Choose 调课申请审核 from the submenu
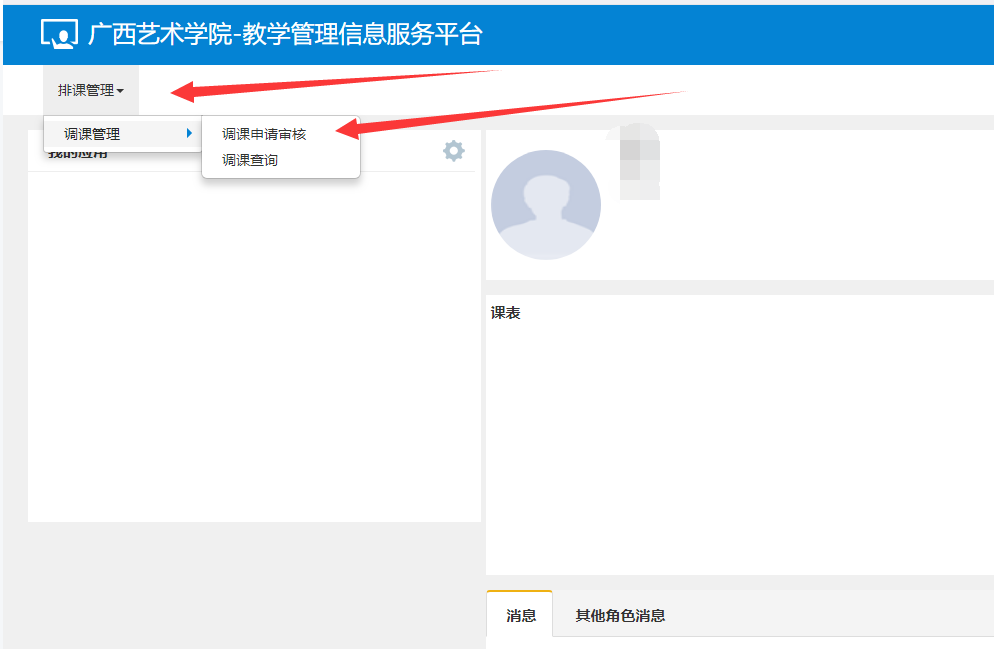This screenshot has height=649, width=994. pyautogui.click(x=264, y=135)
